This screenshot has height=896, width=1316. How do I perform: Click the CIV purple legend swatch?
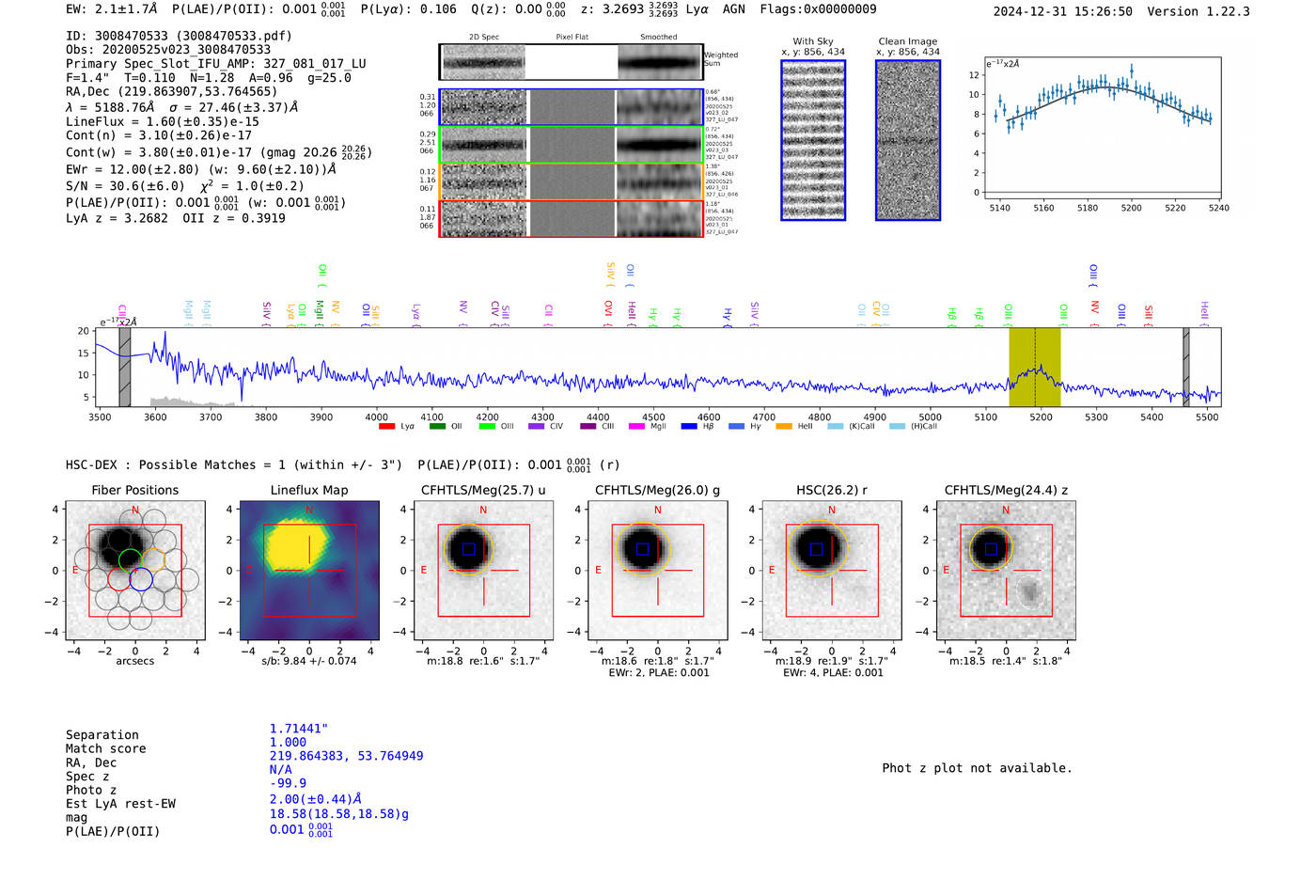[x=537, y=427]
